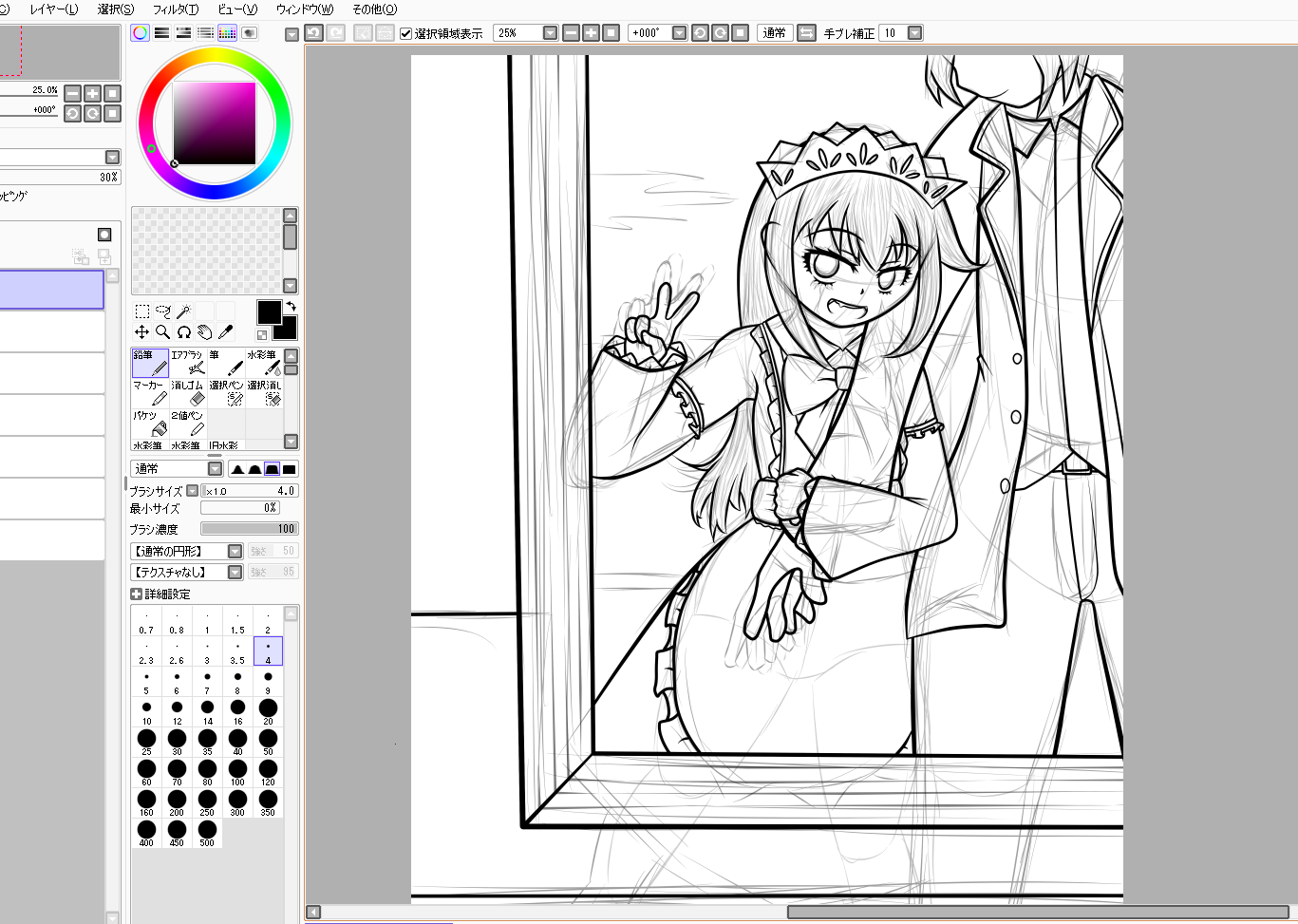1298x924 pixels.
Task: Select the 2値ペン binary pen tool
Action: [188, 424]
